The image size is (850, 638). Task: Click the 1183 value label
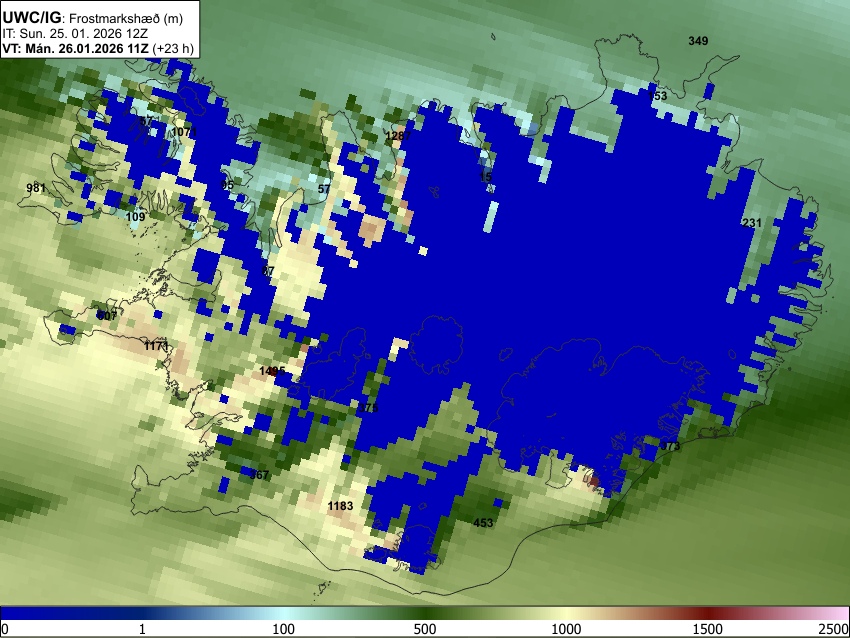tap(340, 506)
